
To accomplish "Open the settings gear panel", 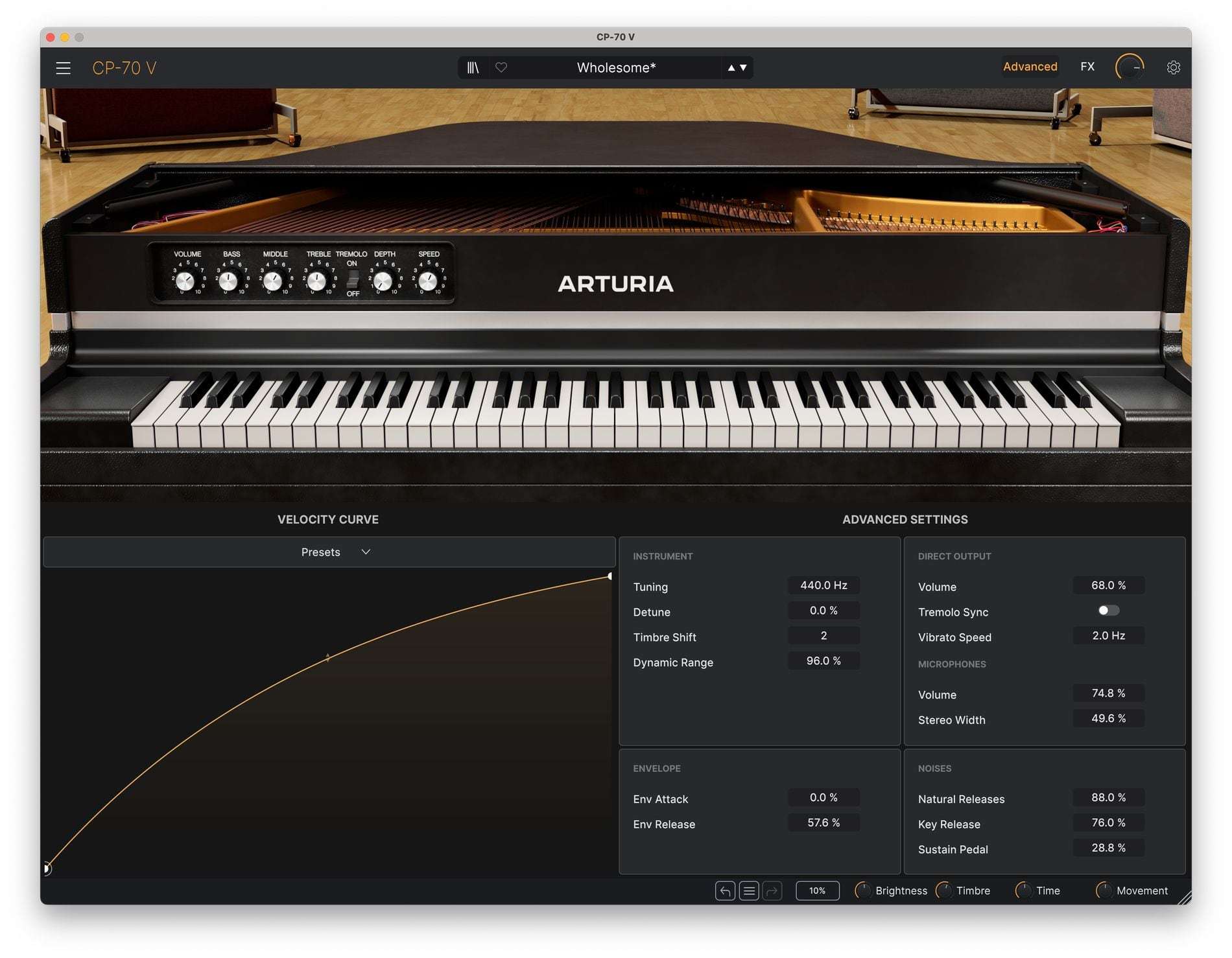I will [1173, 67].
